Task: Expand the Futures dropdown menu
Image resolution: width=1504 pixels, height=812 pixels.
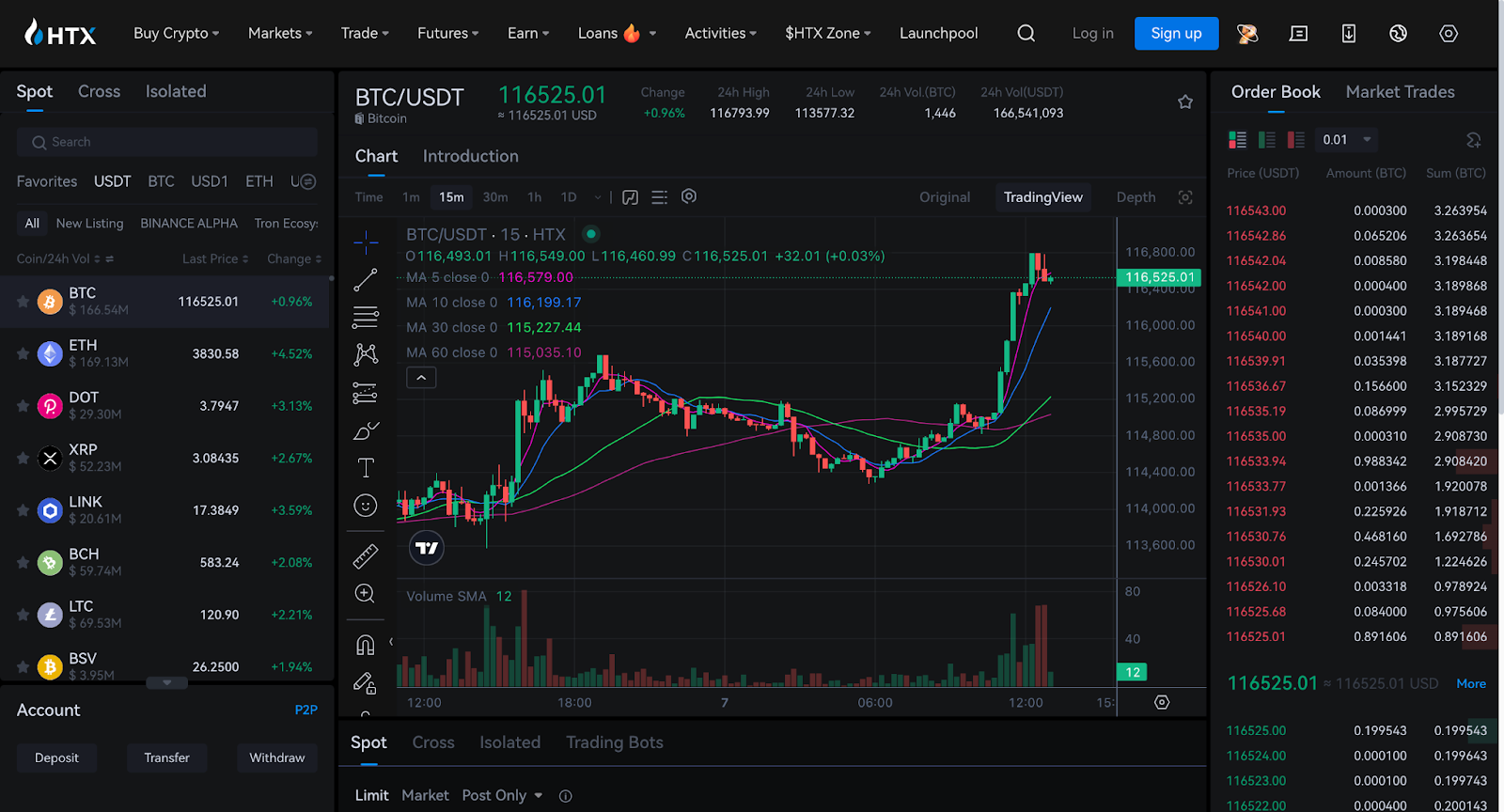Action: pyautogui.click(x=447, y=33)
